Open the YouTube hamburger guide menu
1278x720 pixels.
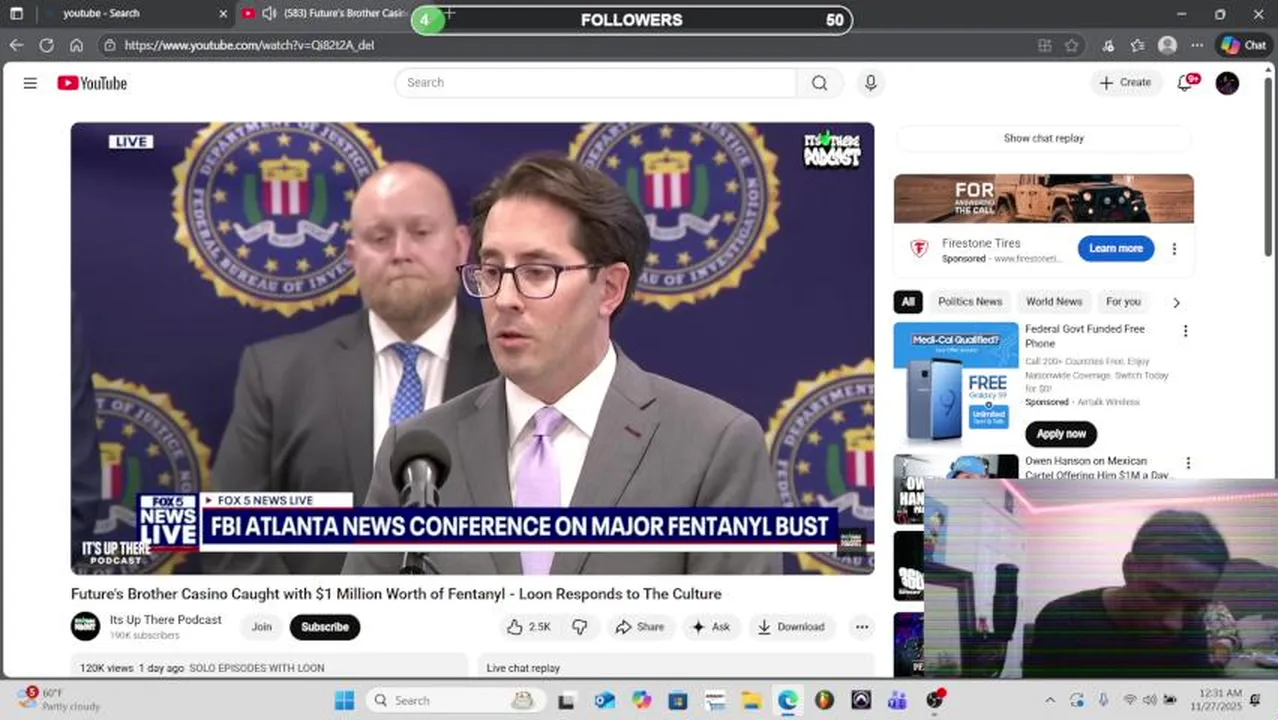(30, 83)
